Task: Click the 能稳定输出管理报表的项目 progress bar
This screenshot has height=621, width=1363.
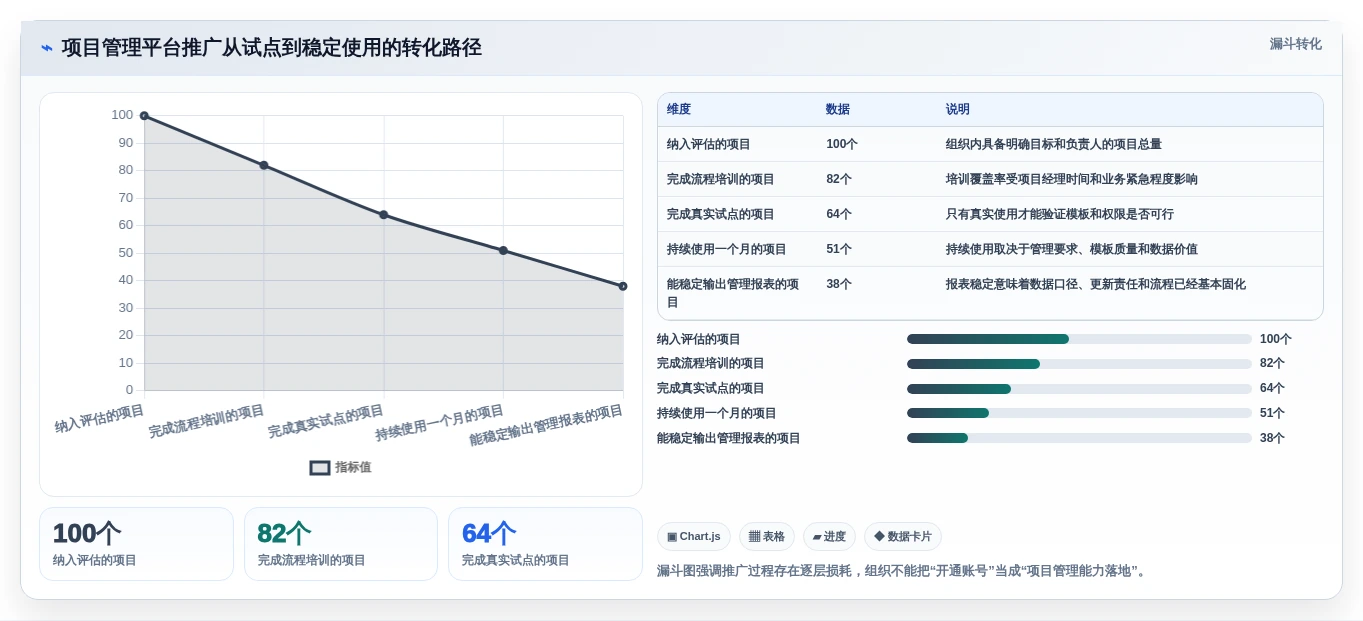Action: click(1079, 438)
